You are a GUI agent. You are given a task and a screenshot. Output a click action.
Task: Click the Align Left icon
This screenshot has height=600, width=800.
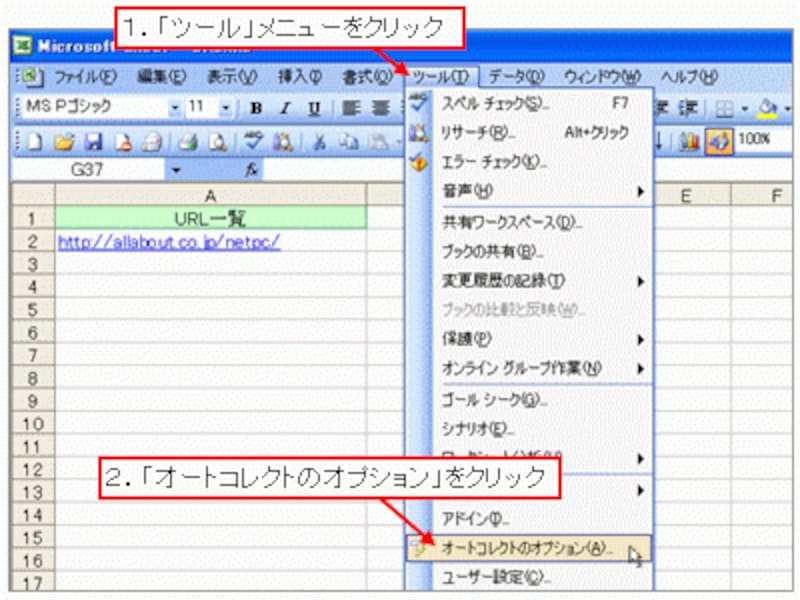coord(351,108)
